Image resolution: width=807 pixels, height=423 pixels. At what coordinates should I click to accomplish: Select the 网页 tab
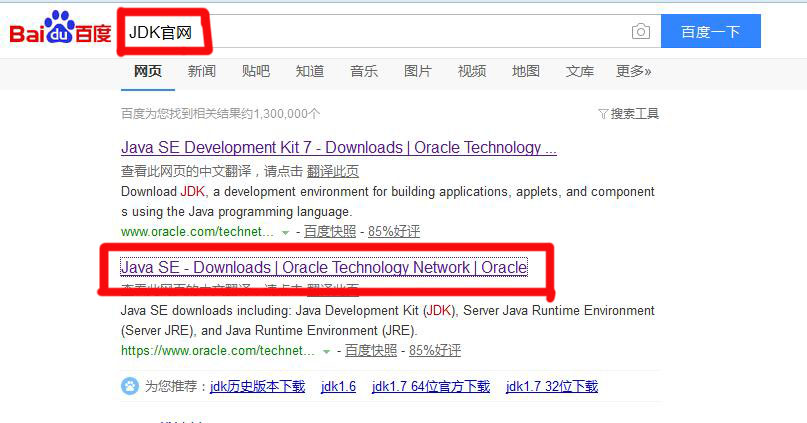pyautogui.click(x=148, y=71)
